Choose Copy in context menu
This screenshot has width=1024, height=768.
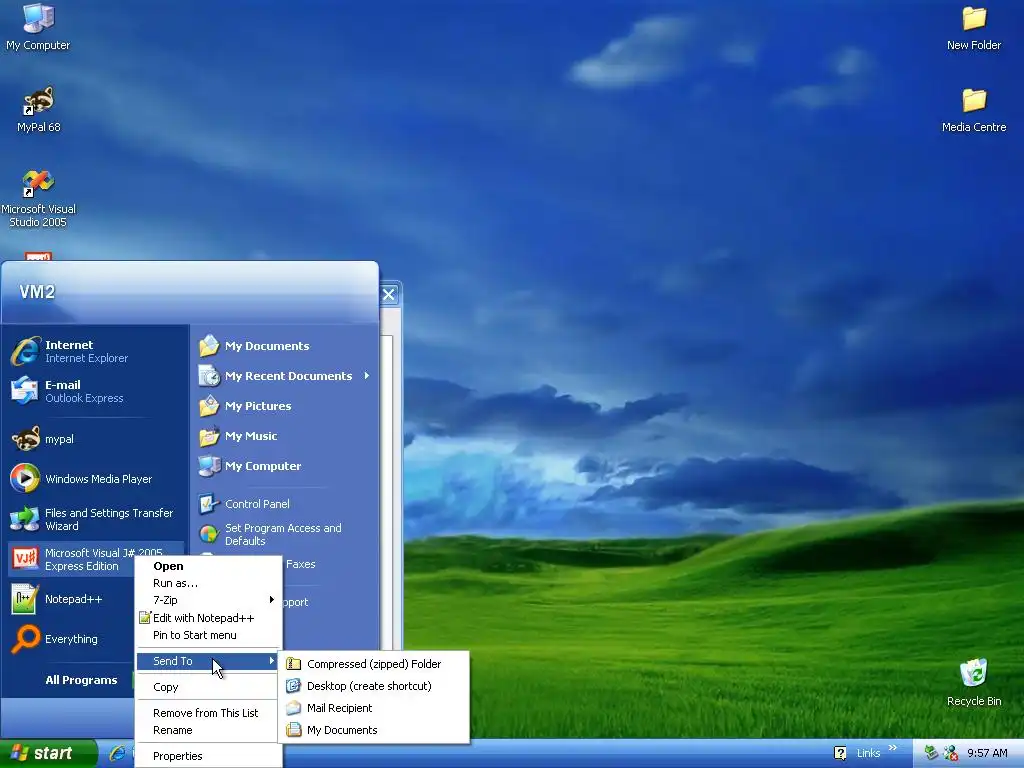click(208, 687)
